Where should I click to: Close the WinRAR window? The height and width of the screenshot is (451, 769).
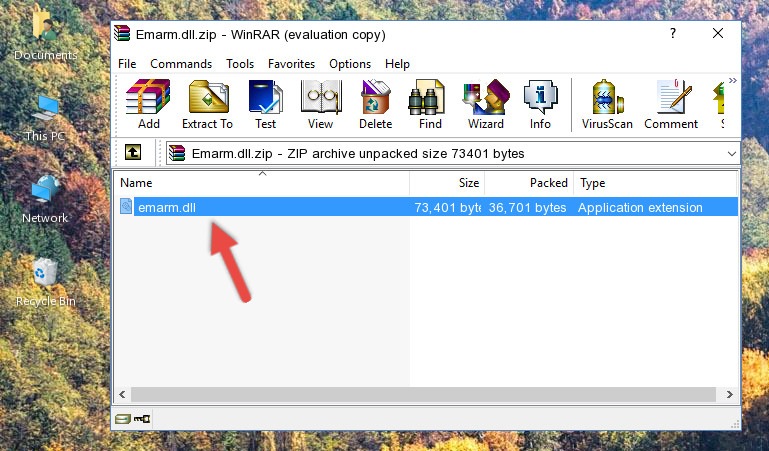[718, 33]
